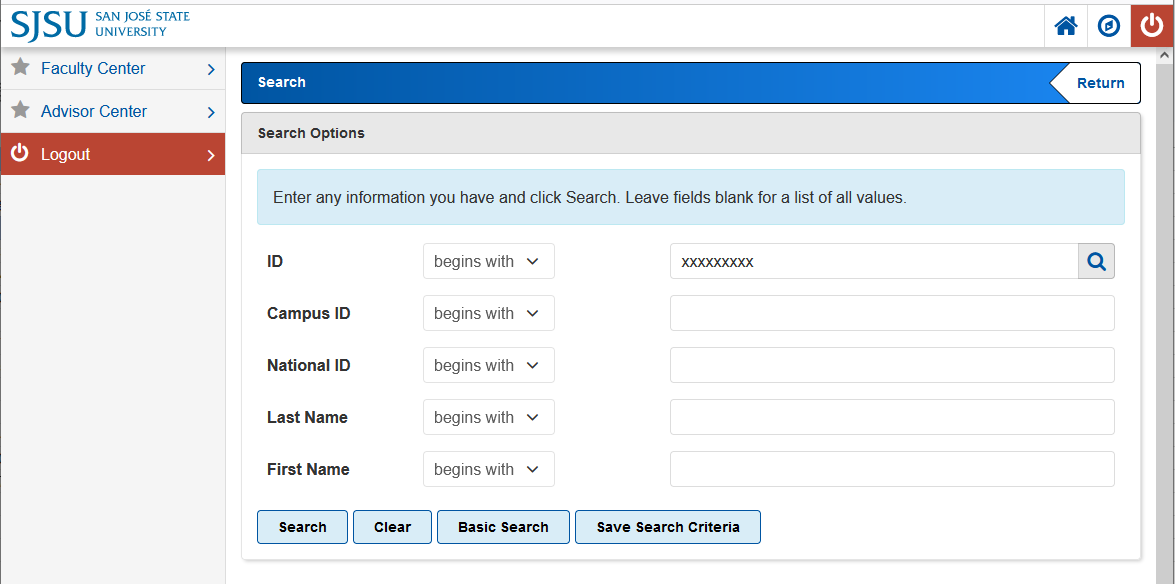
Task: Open the Last Name 'begins with' dropdown
Action: [489, 417]
